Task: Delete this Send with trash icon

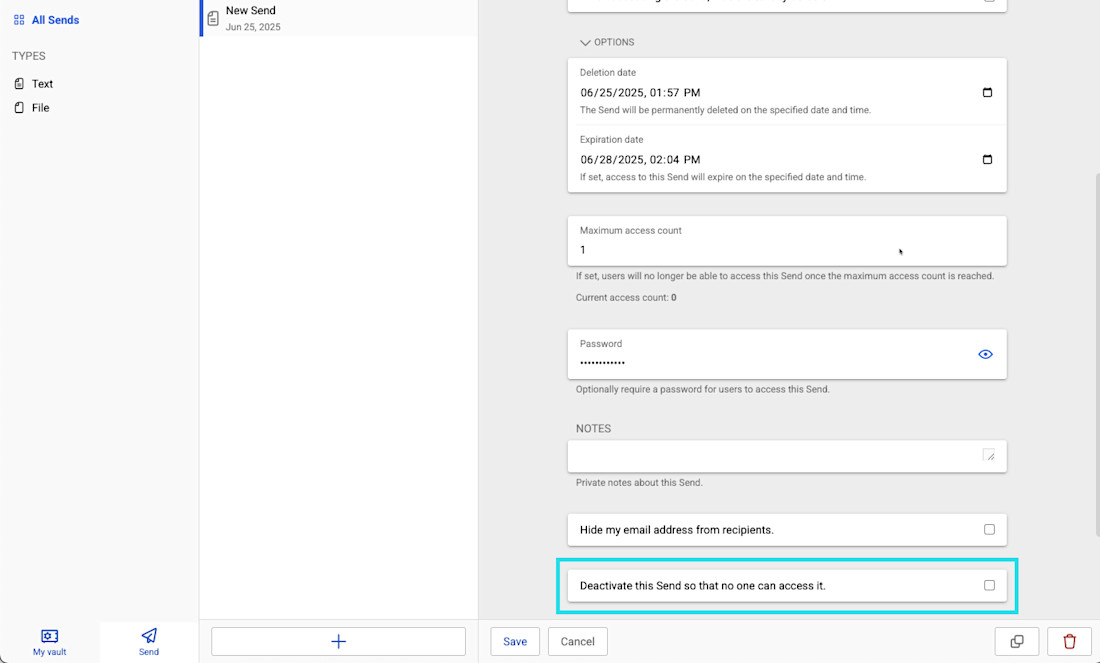Action: pyautogui.click(x=1069, y=642)
